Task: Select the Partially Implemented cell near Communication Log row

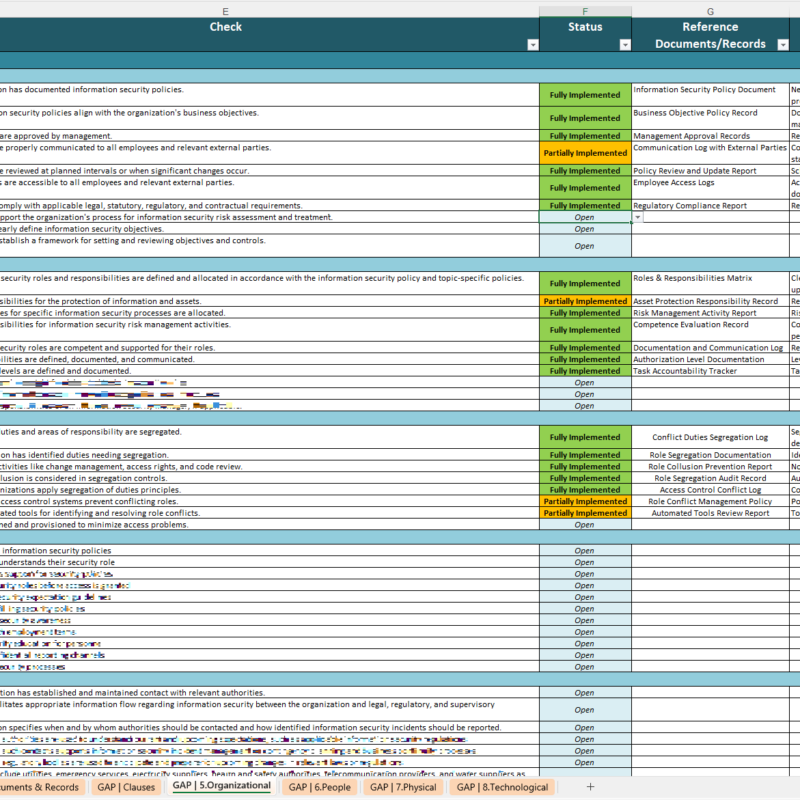Action: coord(584,153)
